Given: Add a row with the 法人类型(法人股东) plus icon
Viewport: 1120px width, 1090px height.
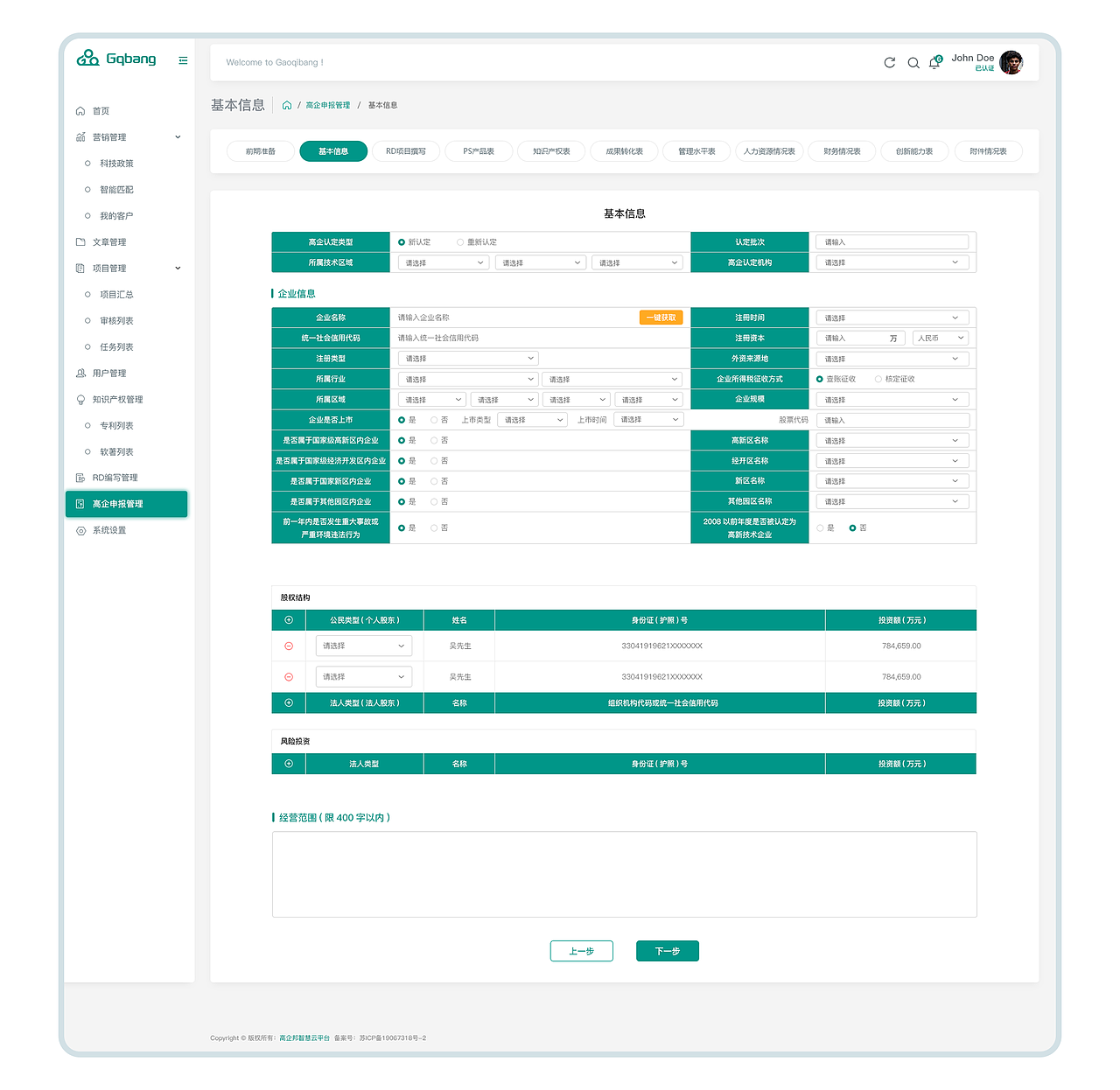Looking at the screenshot, I should (x=289, y=702).
